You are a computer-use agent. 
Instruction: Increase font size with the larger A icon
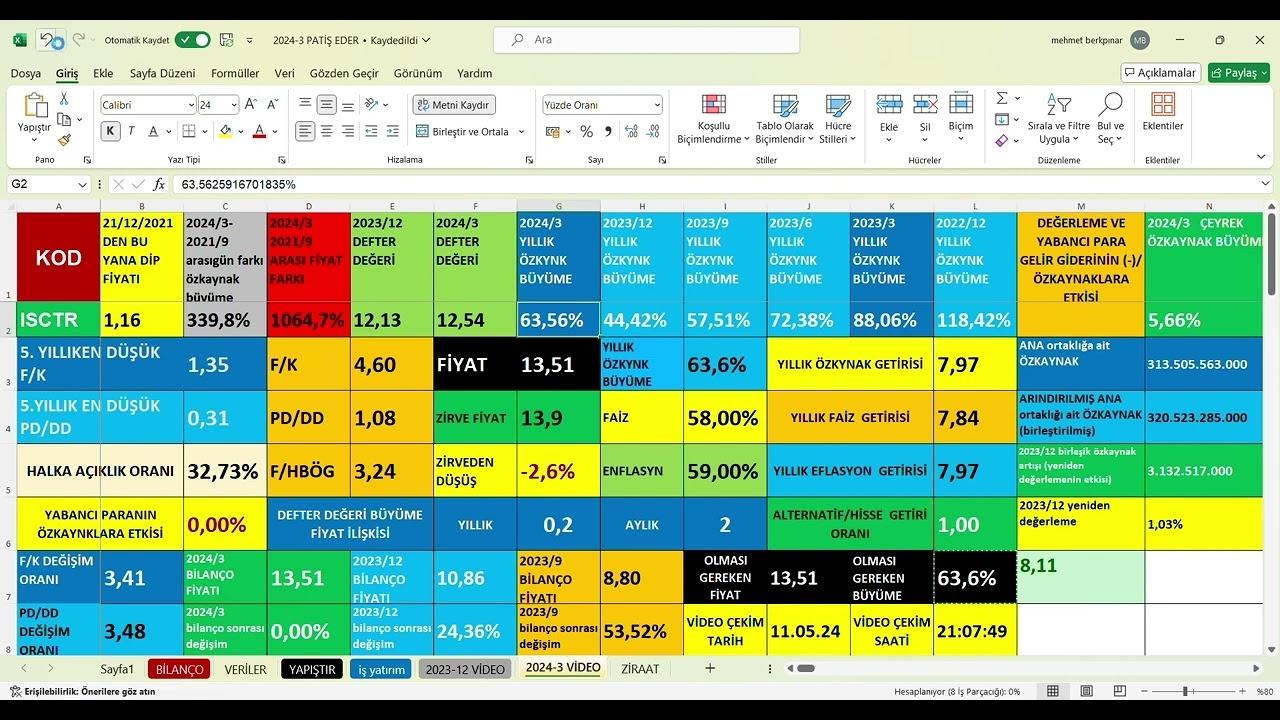(x=251, y=104)
